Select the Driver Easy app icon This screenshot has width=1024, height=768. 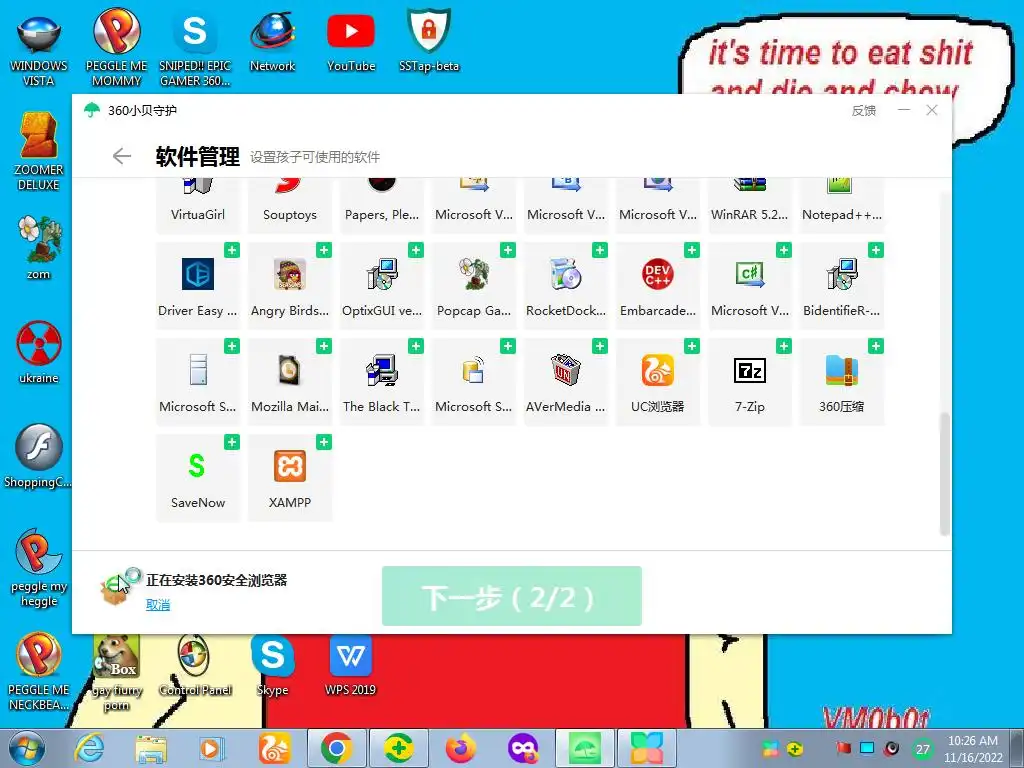coord(198,274)
